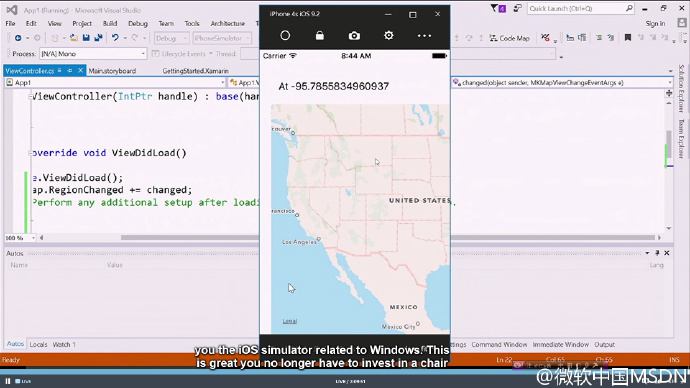The height and width of the screenshot is (388, 690).
Task: Toggle pin on ViewController.cs tab
Action: pos(70,70)
